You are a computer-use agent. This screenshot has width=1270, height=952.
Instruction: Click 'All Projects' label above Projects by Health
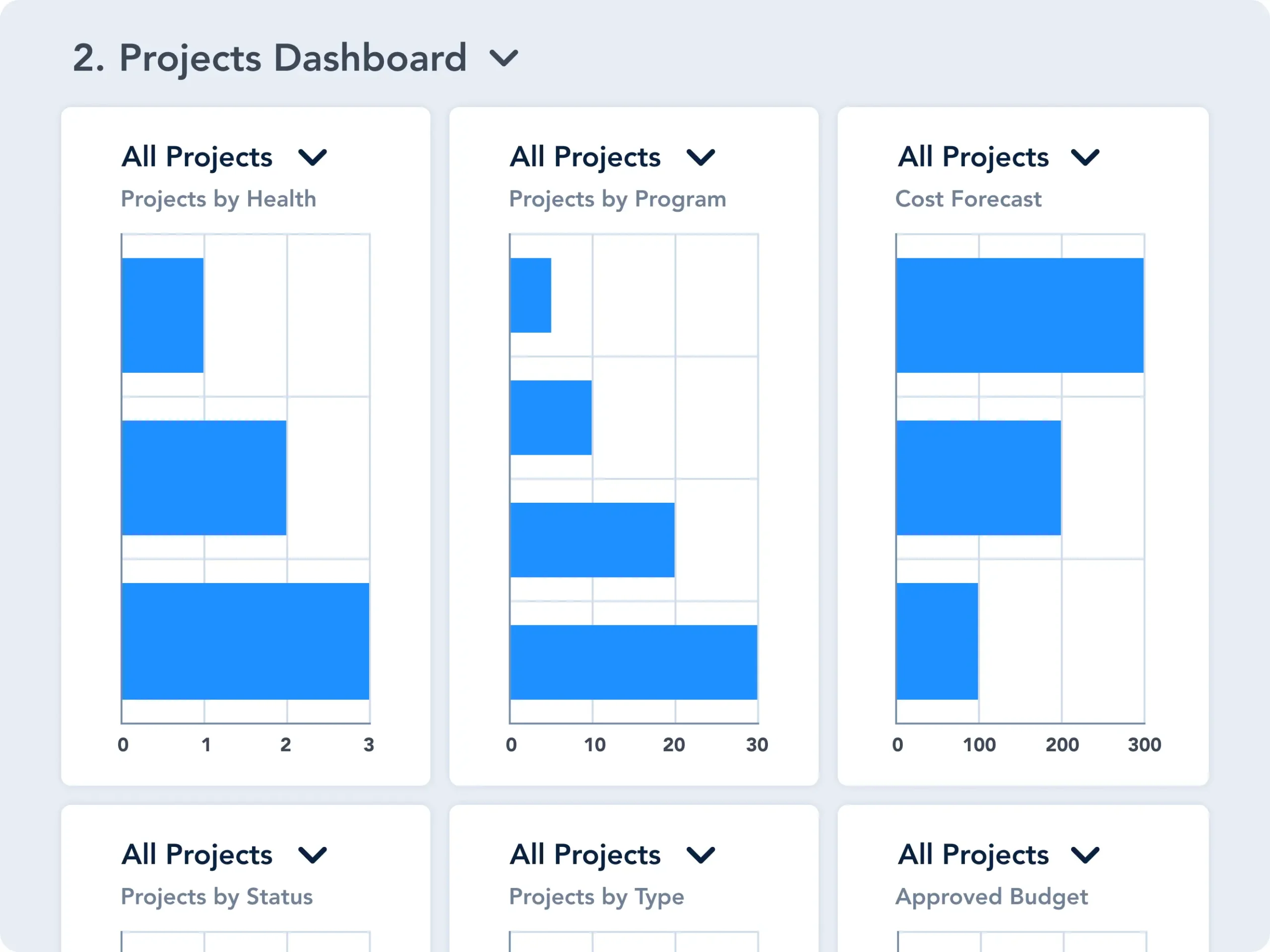coord(197,157)
